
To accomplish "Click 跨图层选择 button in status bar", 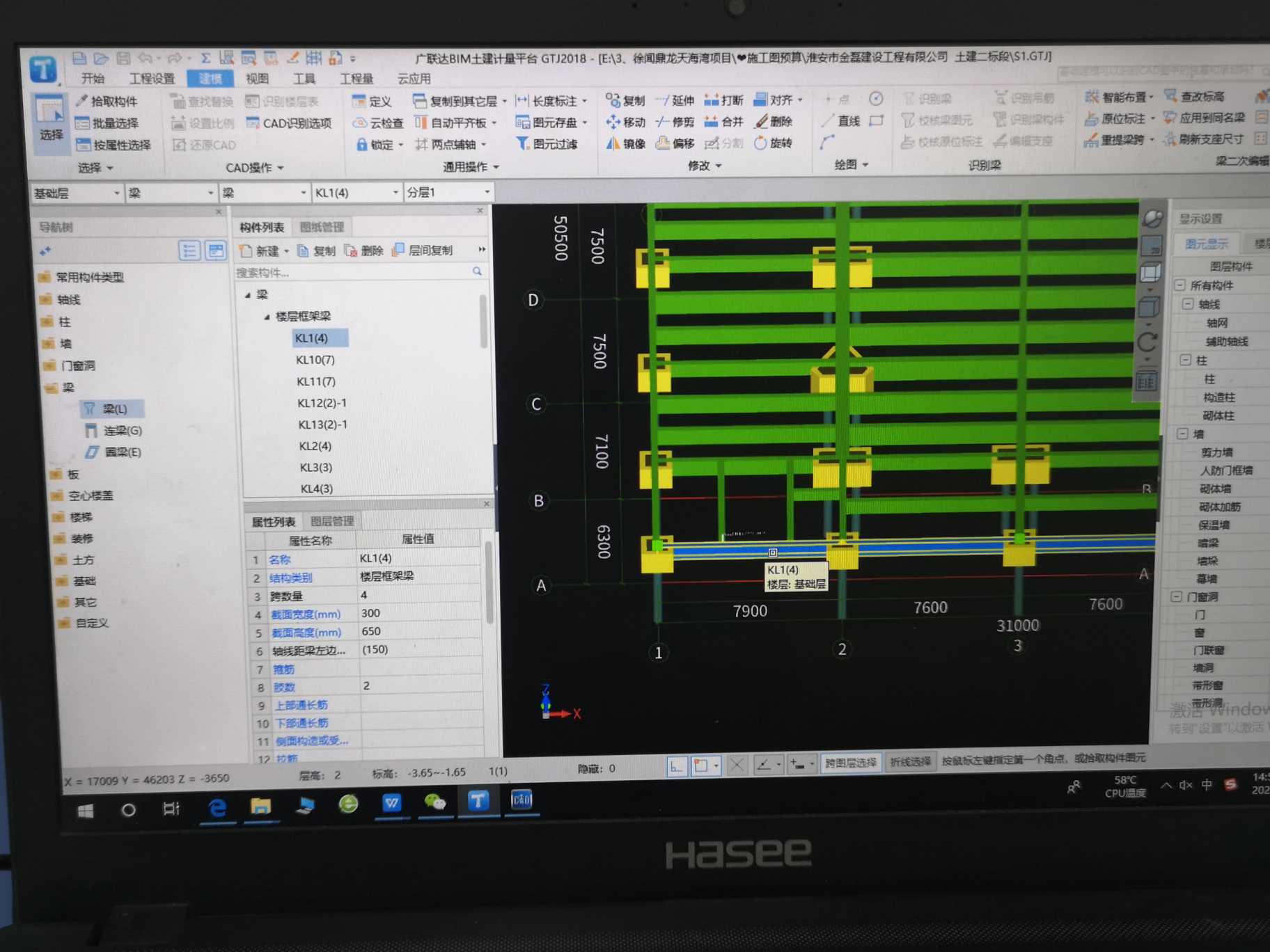I will point(850,763).
